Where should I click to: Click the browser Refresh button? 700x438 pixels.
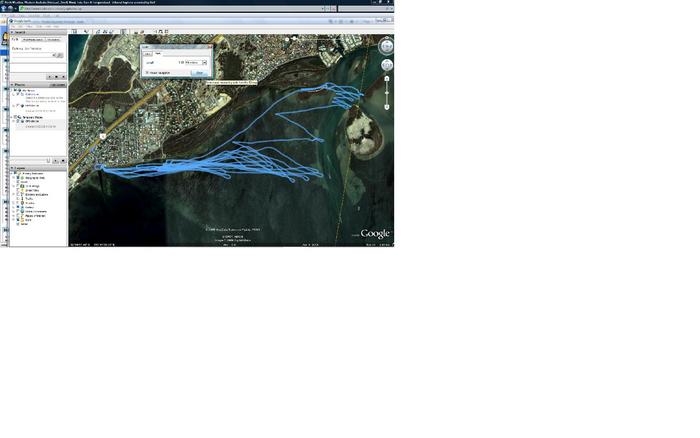[329, 8]
